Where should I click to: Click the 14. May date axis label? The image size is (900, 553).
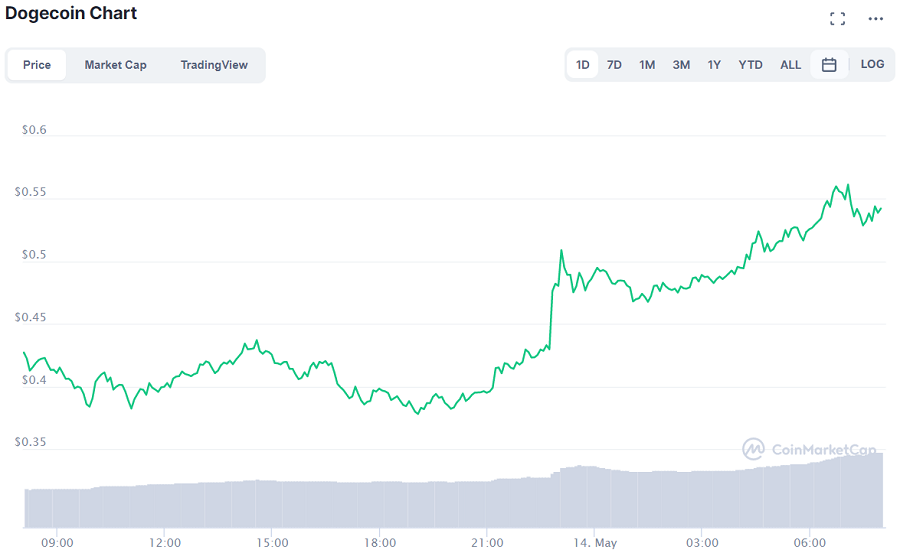tap(594, 542)
